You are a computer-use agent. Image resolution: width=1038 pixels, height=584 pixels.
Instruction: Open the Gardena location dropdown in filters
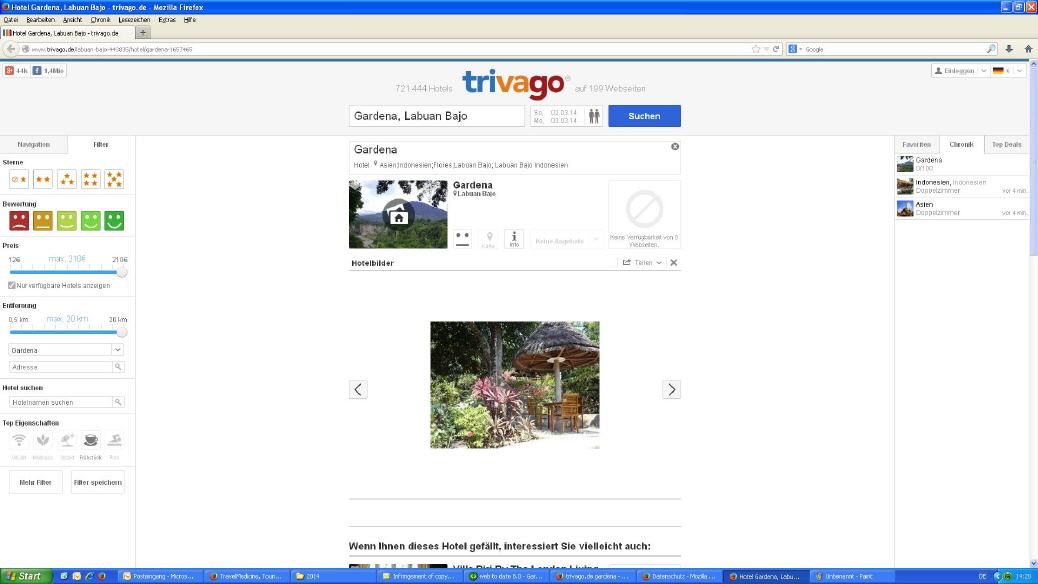[x=66, y=350]
